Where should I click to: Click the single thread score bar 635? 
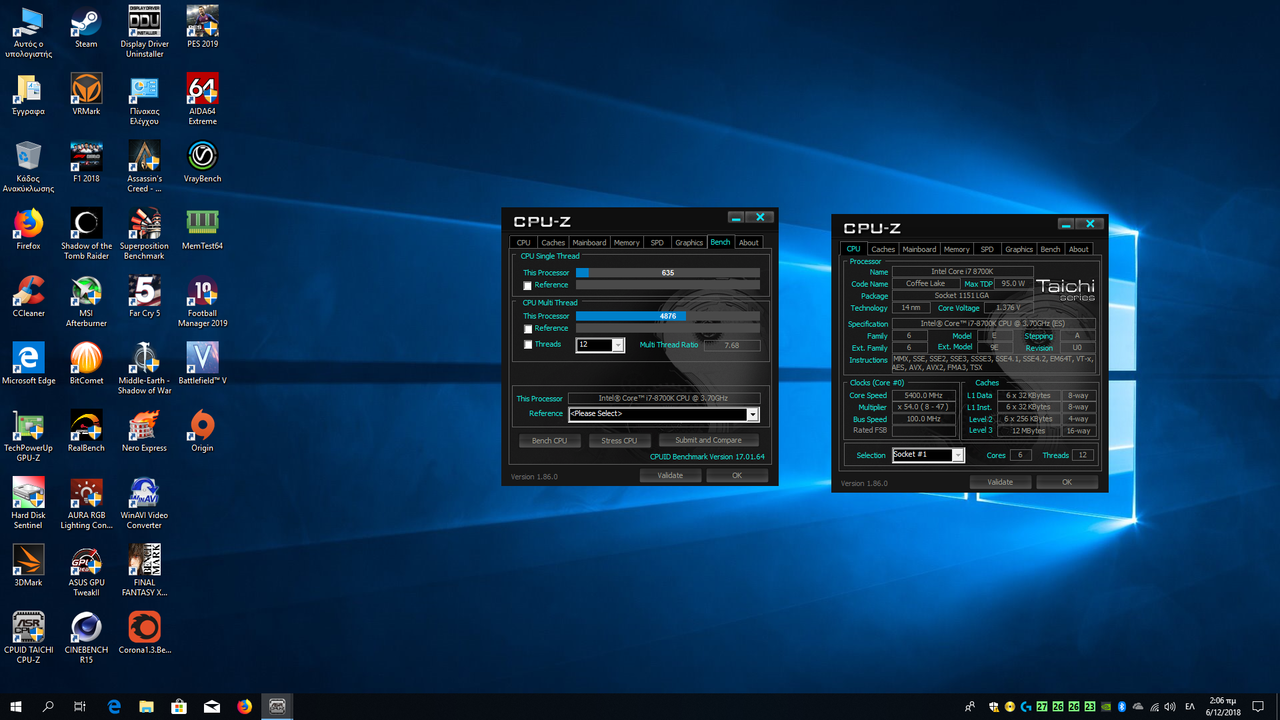[668, 272]
